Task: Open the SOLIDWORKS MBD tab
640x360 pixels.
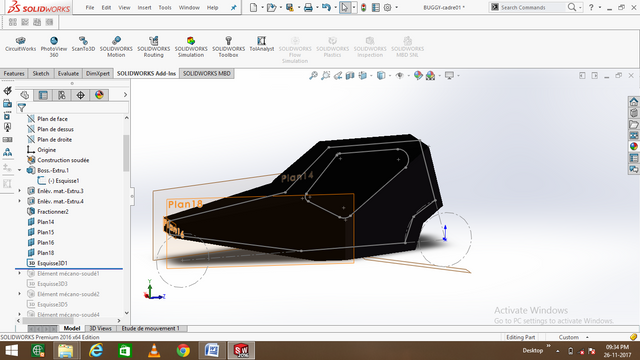Action: (207, 73)
